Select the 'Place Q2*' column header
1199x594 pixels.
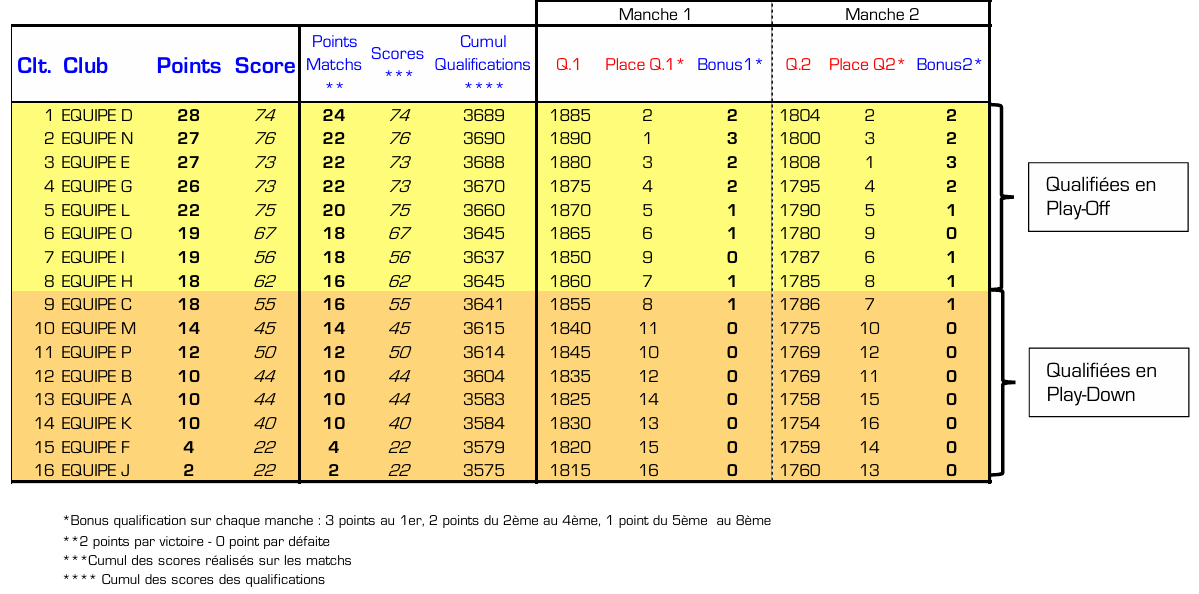867,65
